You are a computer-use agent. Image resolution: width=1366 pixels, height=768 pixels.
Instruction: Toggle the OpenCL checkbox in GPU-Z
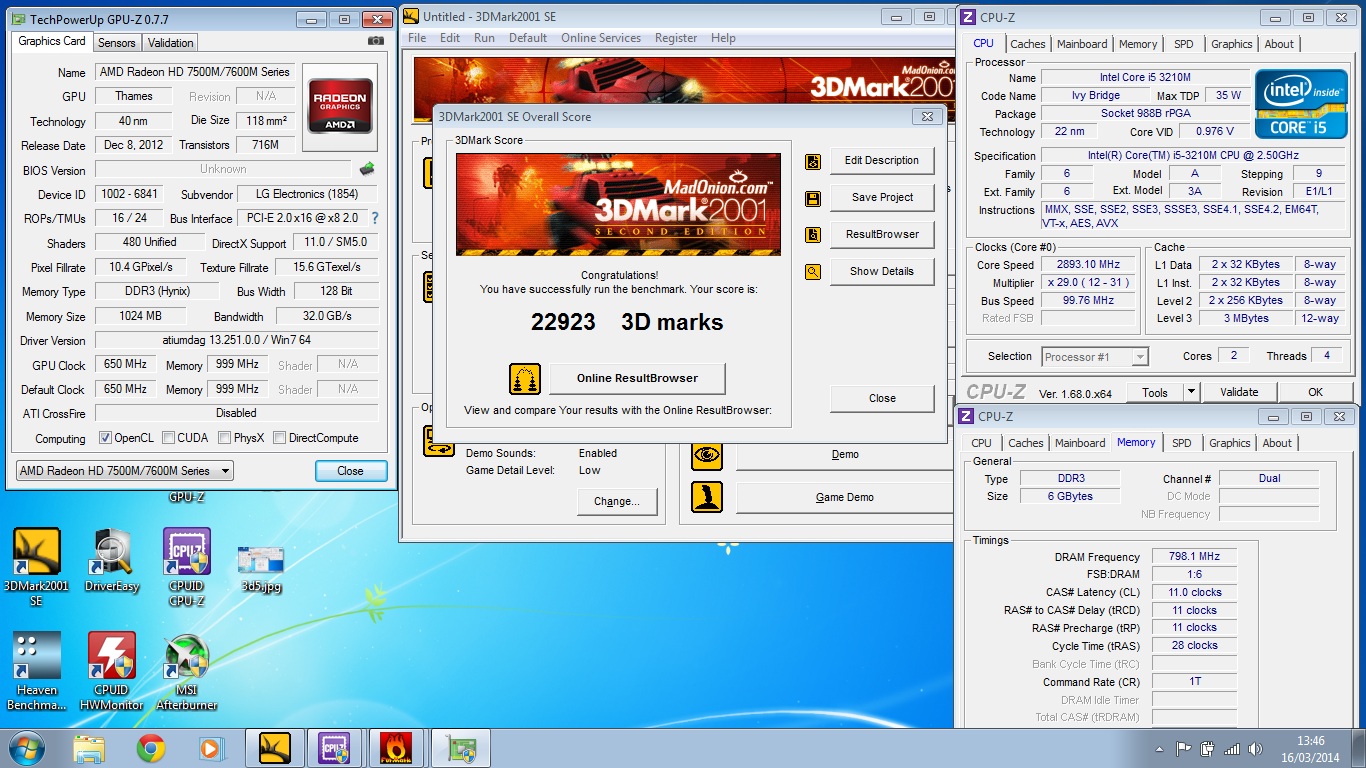point(105,438)
